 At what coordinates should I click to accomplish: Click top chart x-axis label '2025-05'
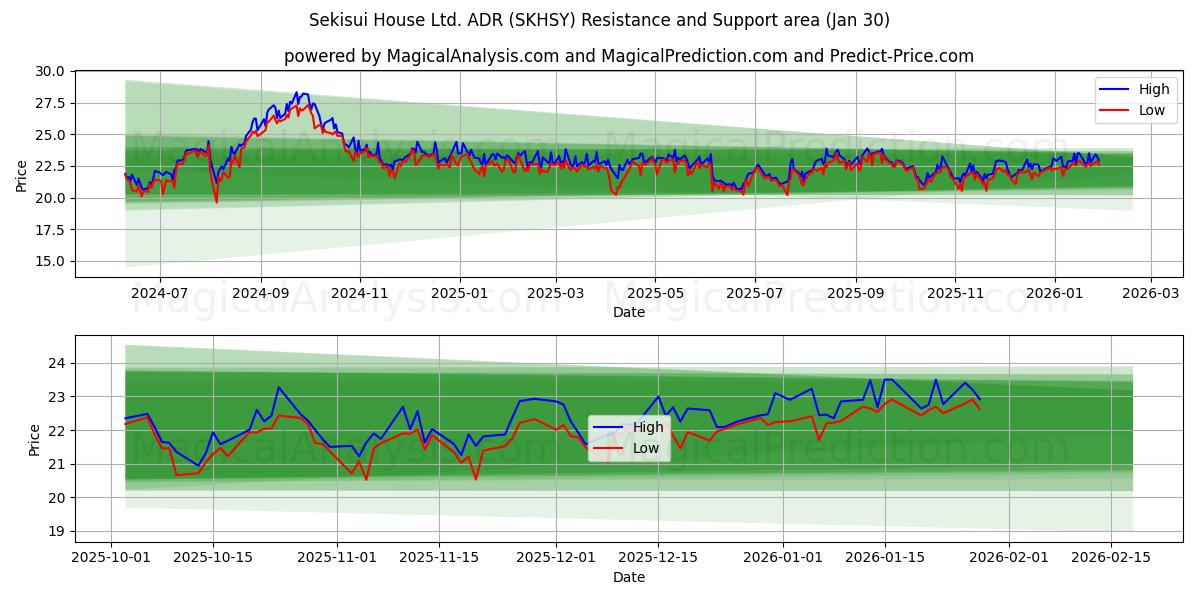click(655, 295)
